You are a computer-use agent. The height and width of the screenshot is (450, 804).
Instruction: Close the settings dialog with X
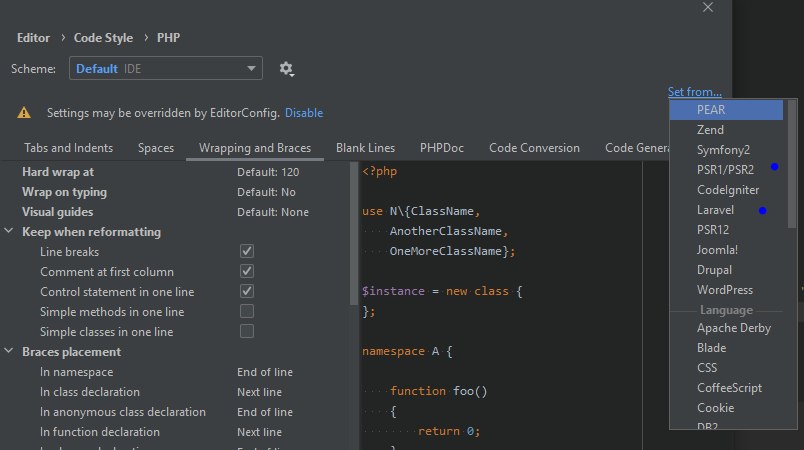pyautogui.click(x=708, y=8)
